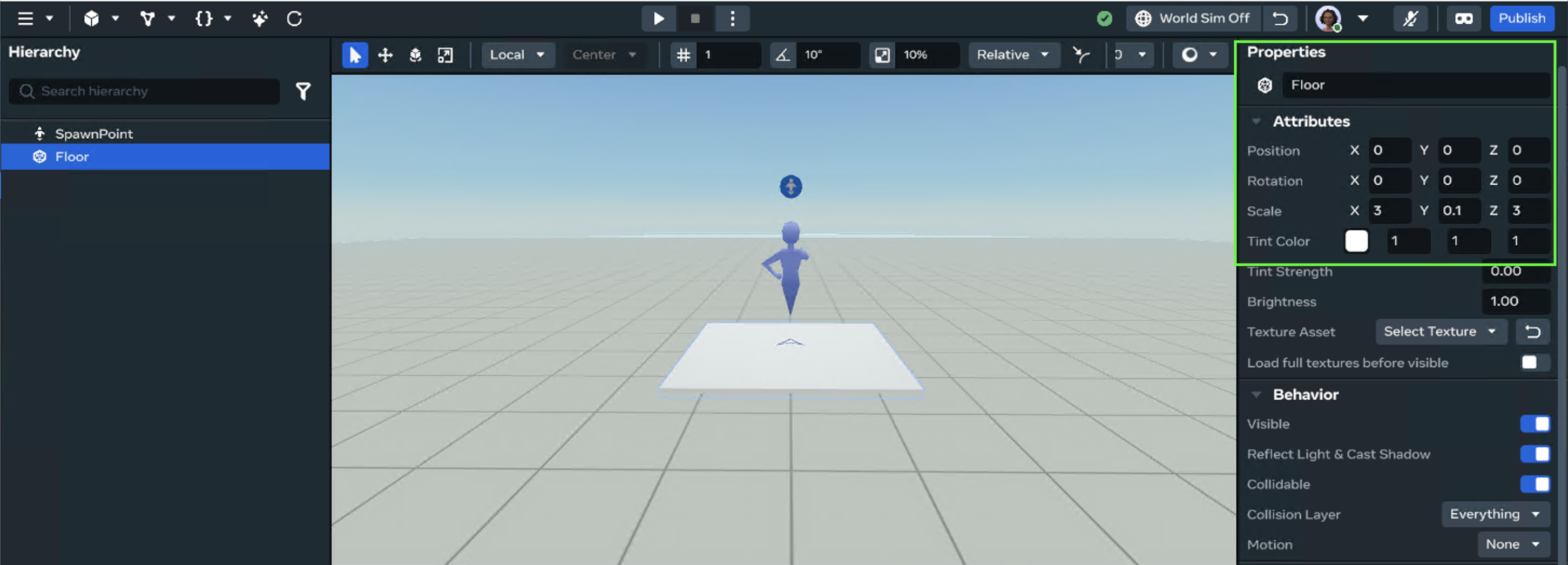1568x565 pixels.
Task: Select the Rotate tool icon
Action: pos(415,56)
